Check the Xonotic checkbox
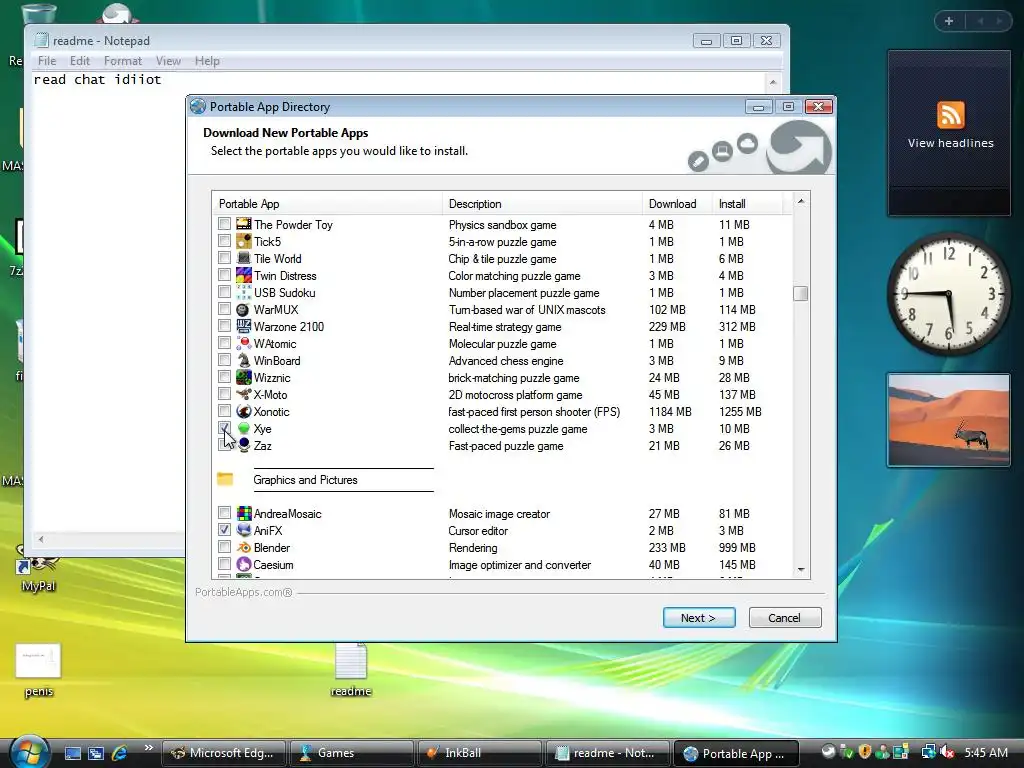 [224, 411]
